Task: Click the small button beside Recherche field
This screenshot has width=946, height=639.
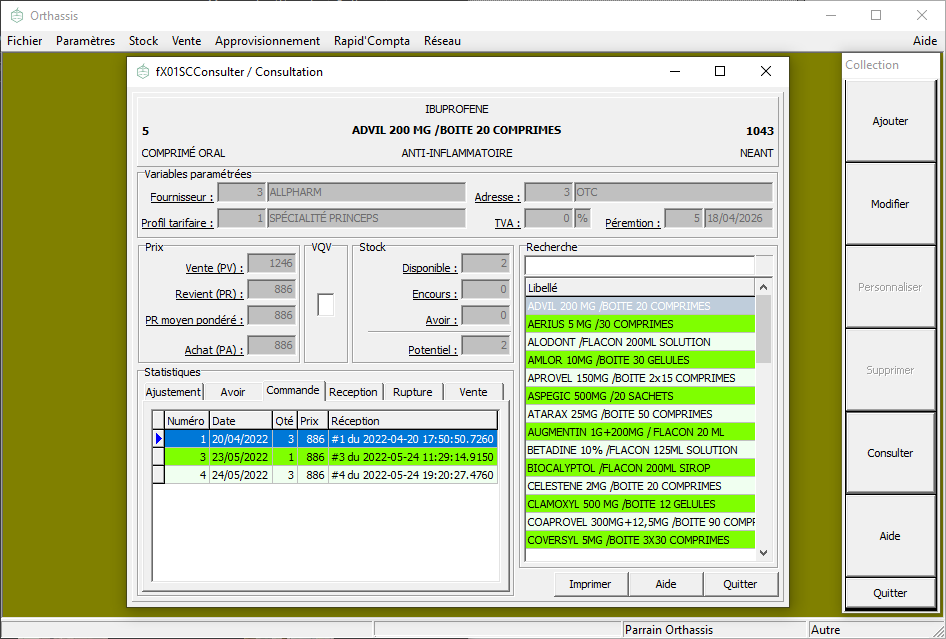Action: (x=764, y=265)
